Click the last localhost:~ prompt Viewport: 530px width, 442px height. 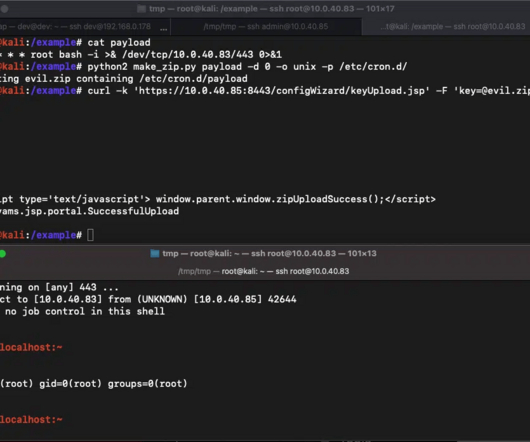click(x=31, y=420)
